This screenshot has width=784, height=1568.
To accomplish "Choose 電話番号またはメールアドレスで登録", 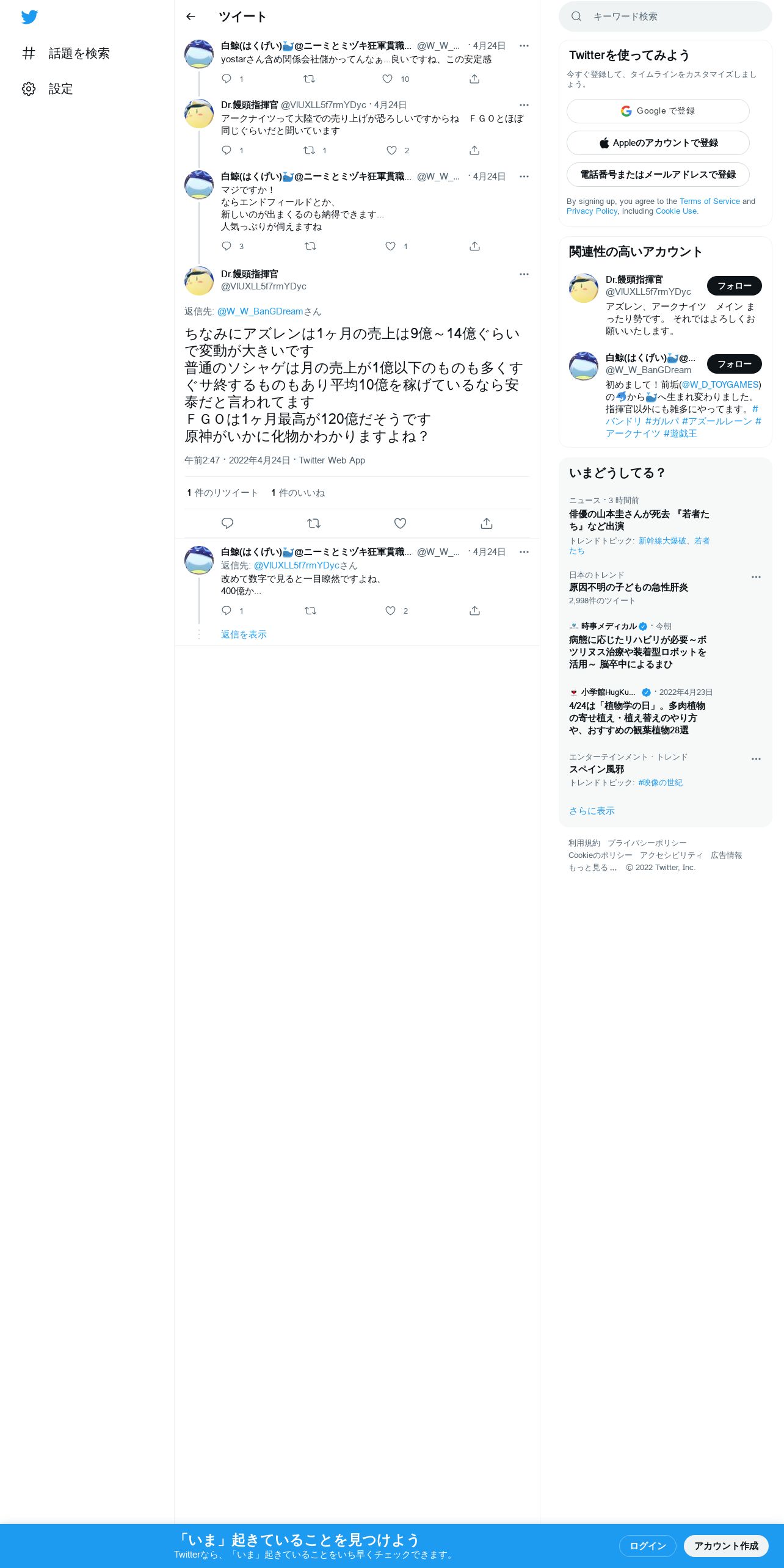I will (658, 175).
